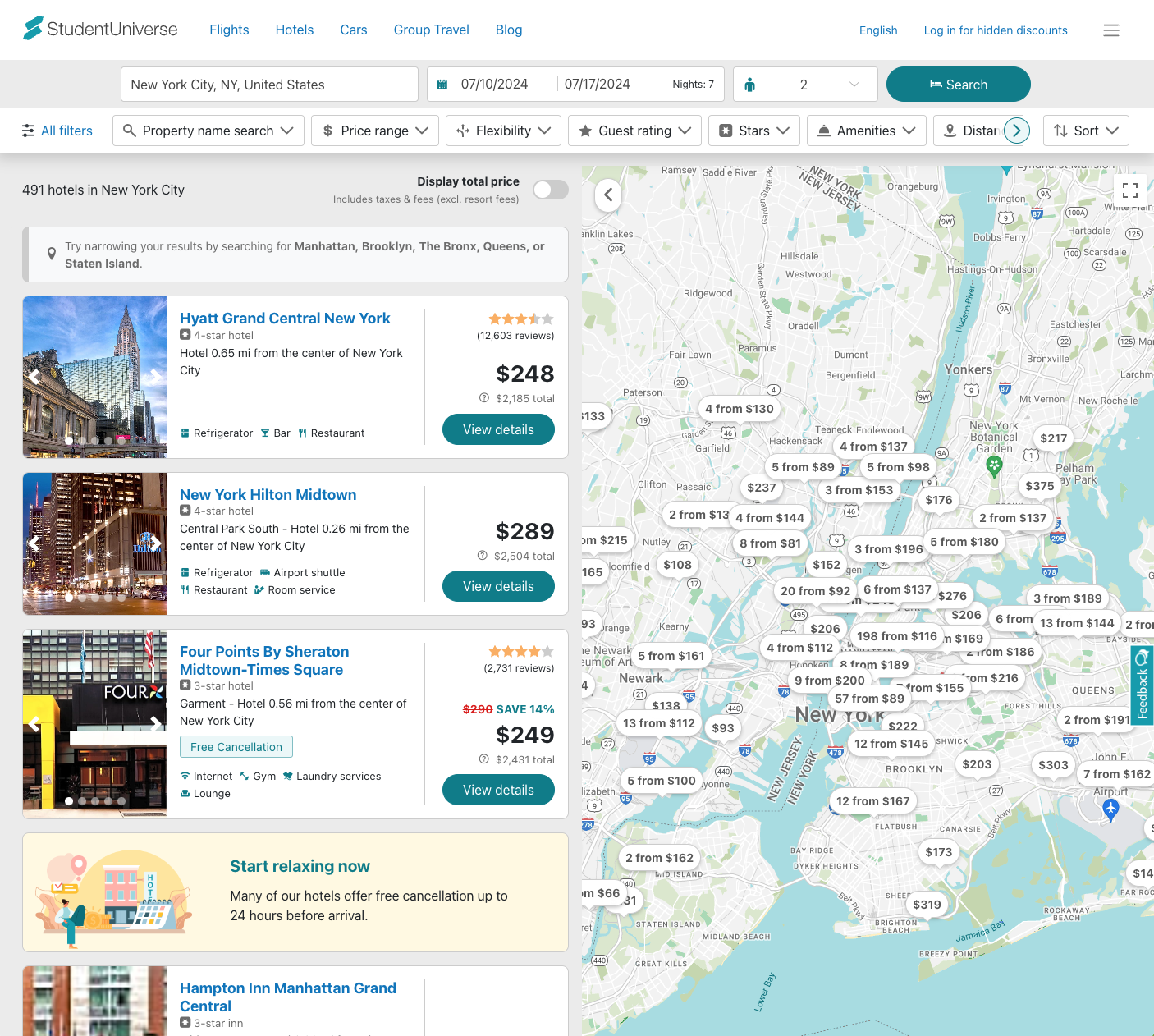Expand the map to fullscreen
The image size is (1154, 1036).
click(x=1130, y=190)
